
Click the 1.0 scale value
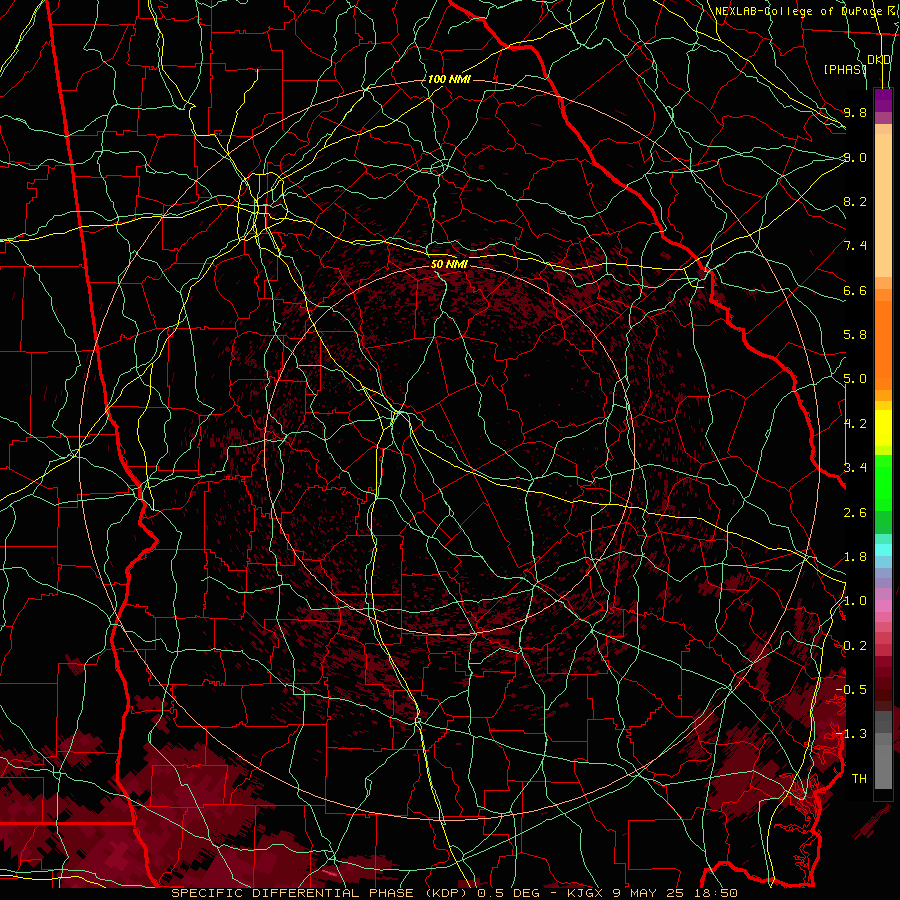(x=855, y=601)
